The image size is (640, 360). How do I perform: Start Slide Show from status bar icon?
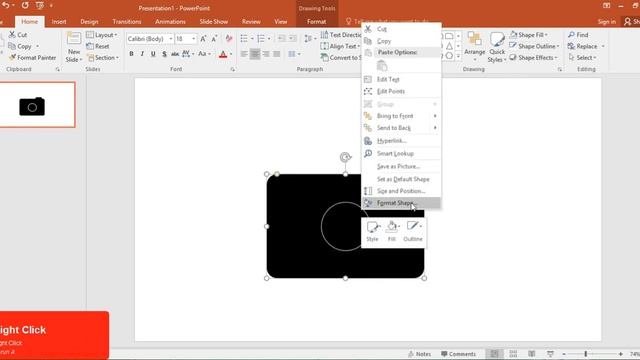(x=550, y=353)
